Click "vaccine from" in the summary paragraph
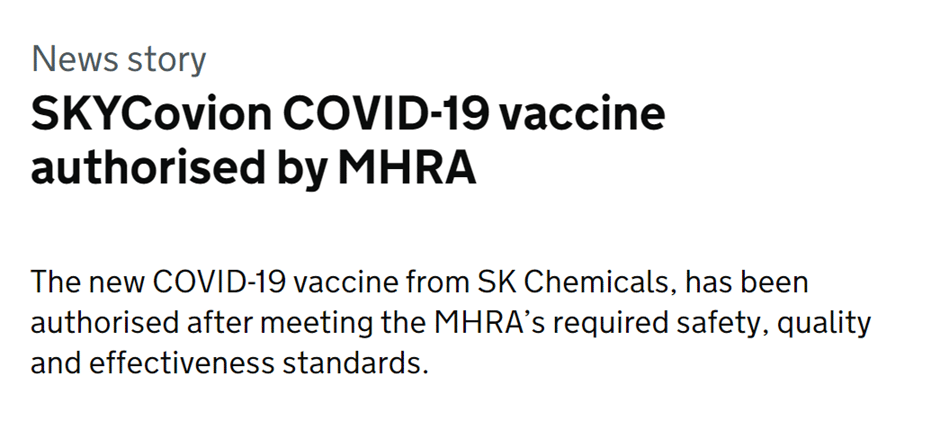 click(x=381, y=282)
